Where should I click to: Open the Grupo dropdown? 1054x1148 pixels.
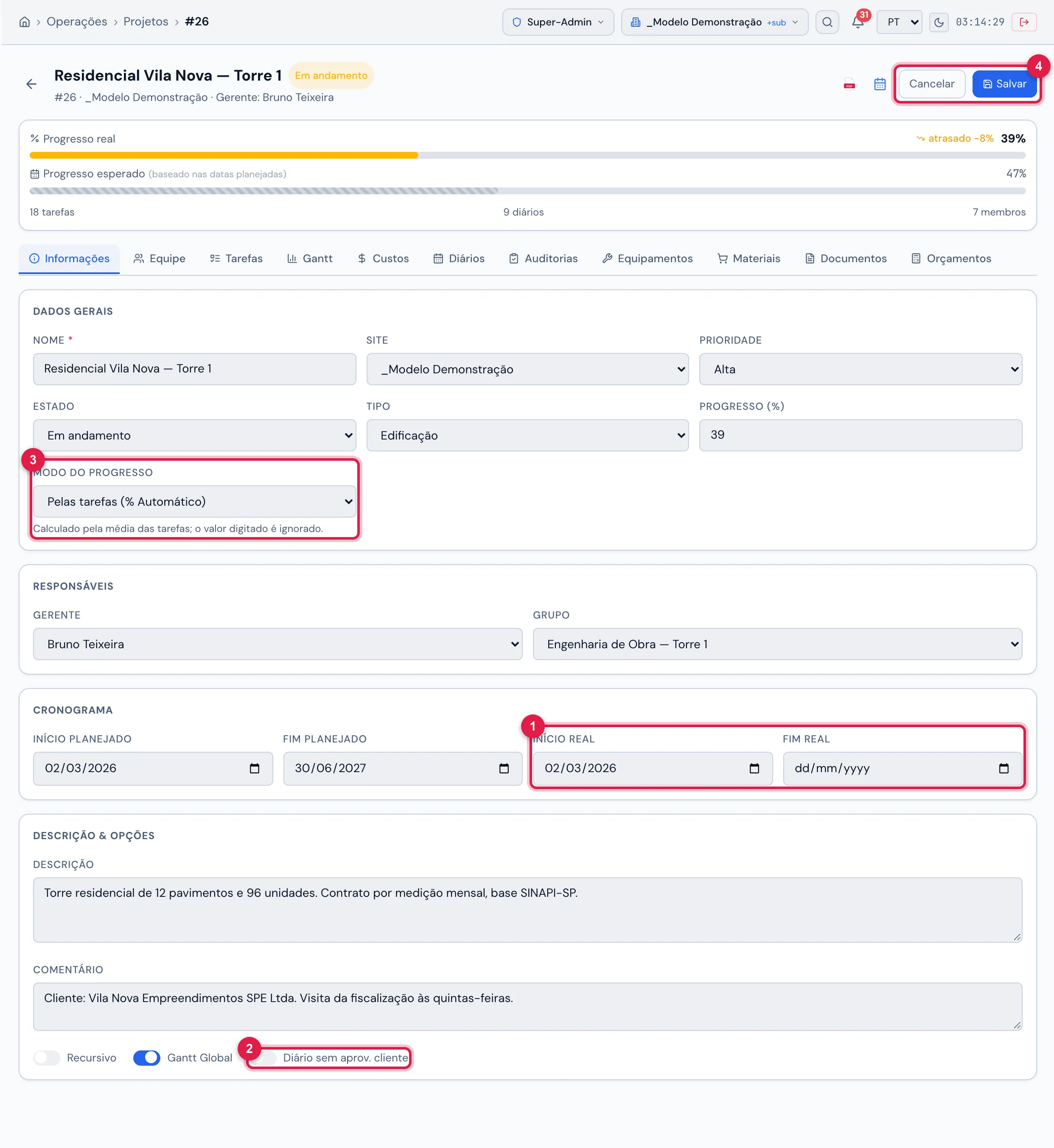[777, 644]
